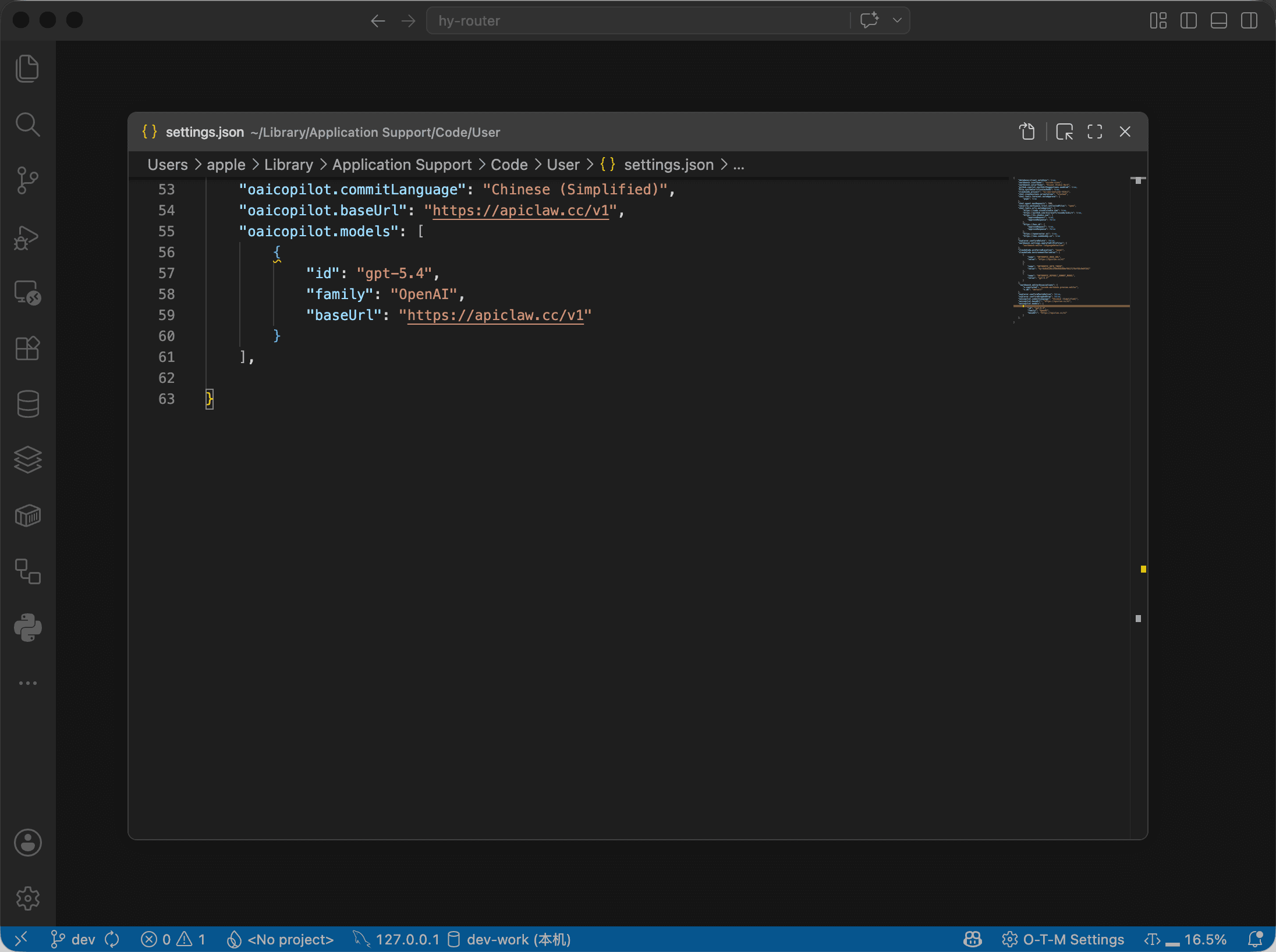Open the Accounts menu
This screenshot has width=1276, height=952.
[x=27, y=843]
